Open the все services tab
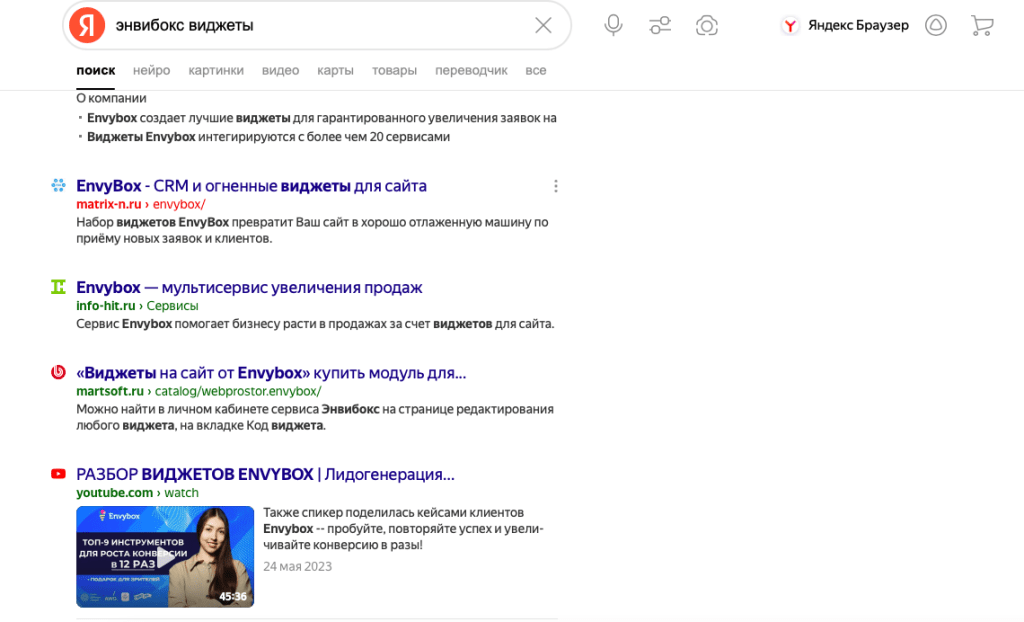The image size is (1024, 622). pyautogui.click(x=536, y=71)
